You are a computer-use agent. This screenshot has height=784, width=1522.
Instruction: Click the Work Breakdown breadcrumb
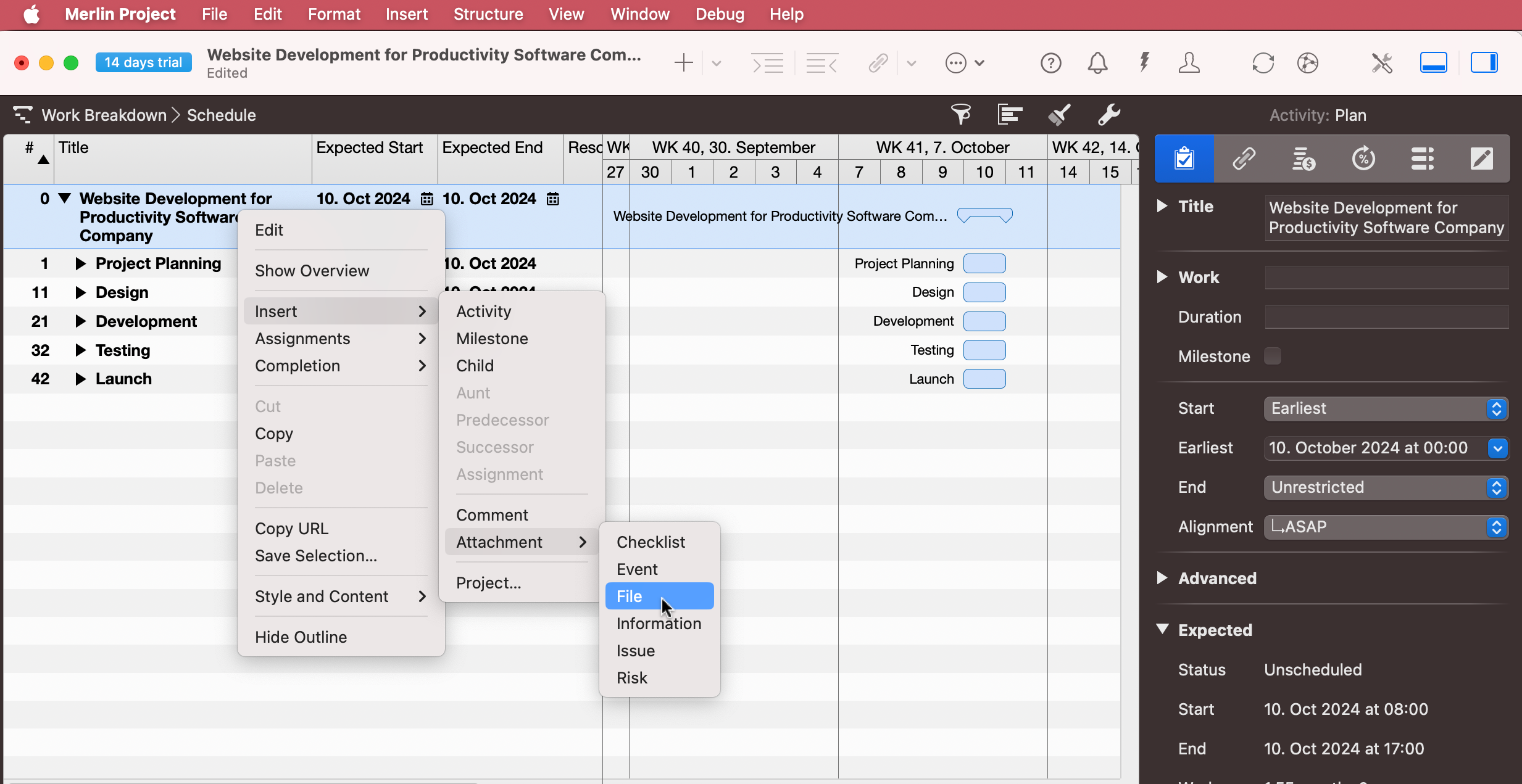coord(104,115)
